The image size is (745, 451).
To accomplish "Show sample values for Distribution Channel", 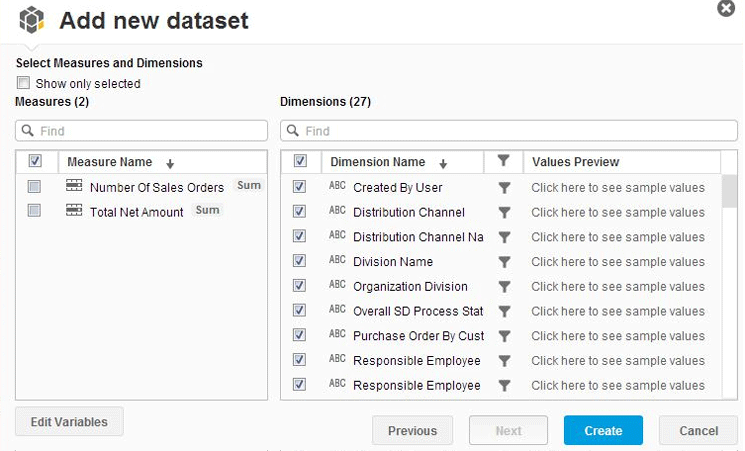I will coord(618,212).
